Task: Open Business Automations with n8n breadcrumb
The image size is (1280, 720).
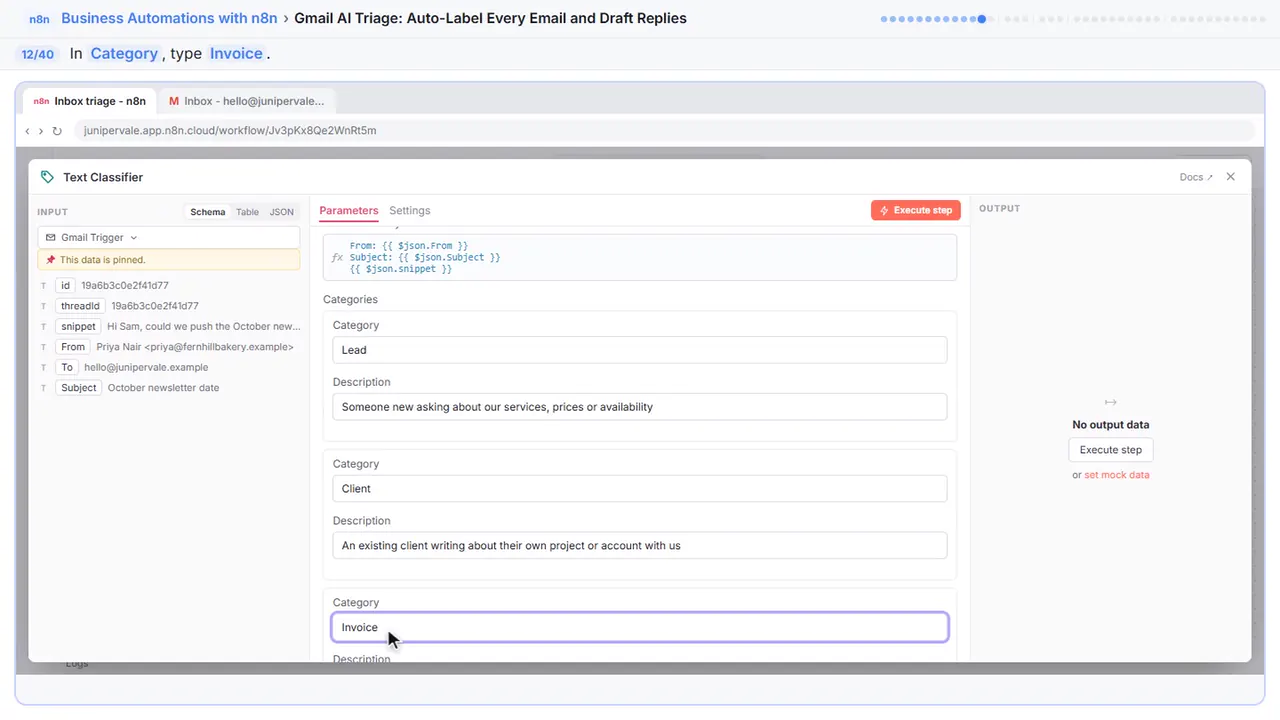Action: click(169, 19)
